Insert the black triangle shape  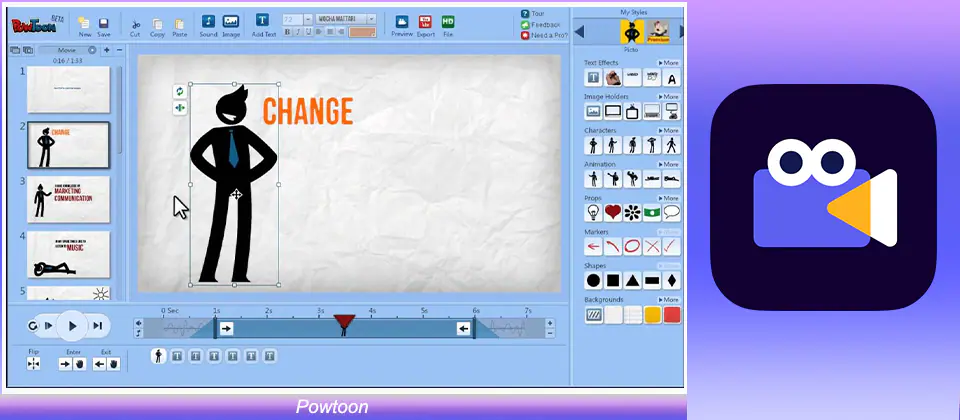(632, 281)
